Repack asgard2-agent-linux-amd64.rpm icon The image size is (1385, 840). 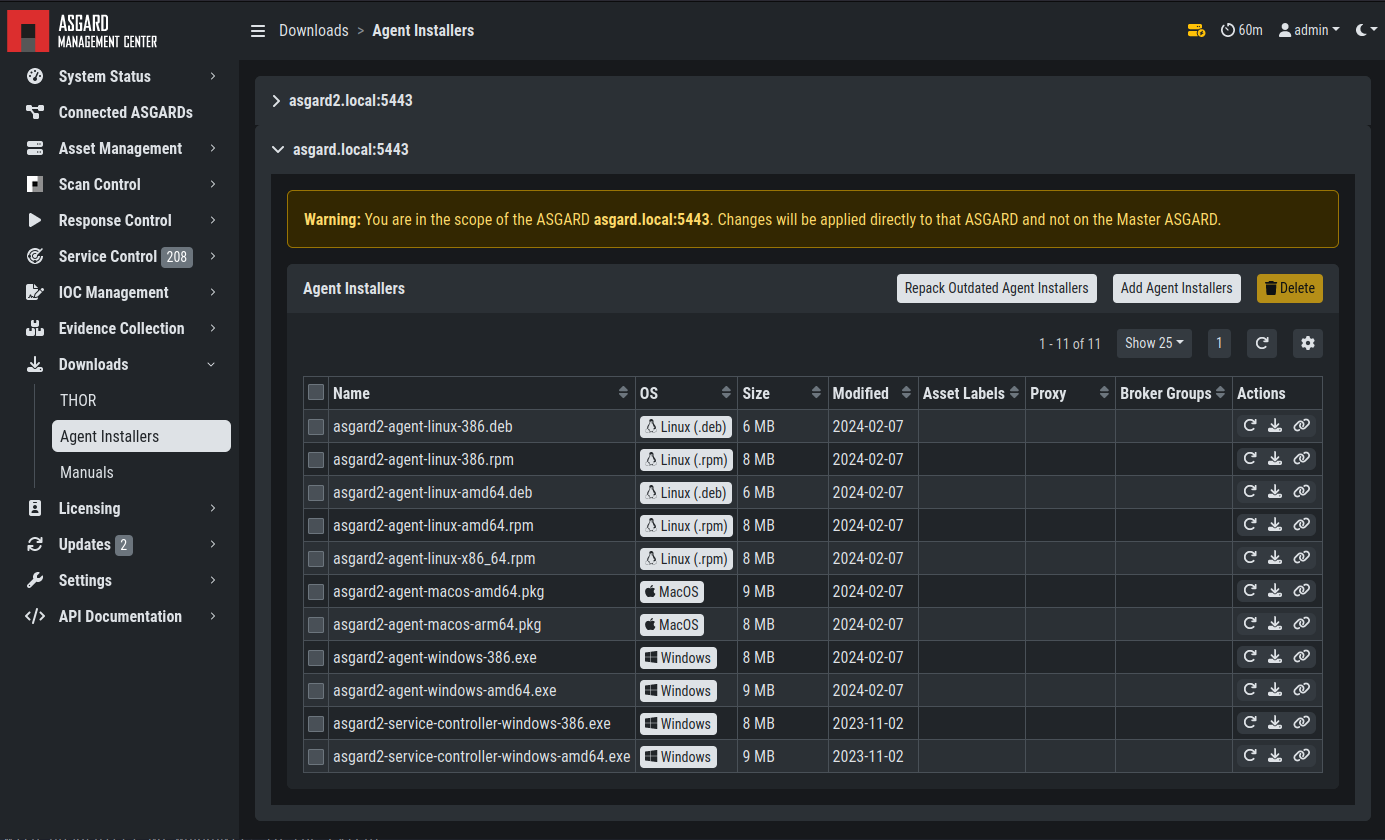tap(1250, 525)
